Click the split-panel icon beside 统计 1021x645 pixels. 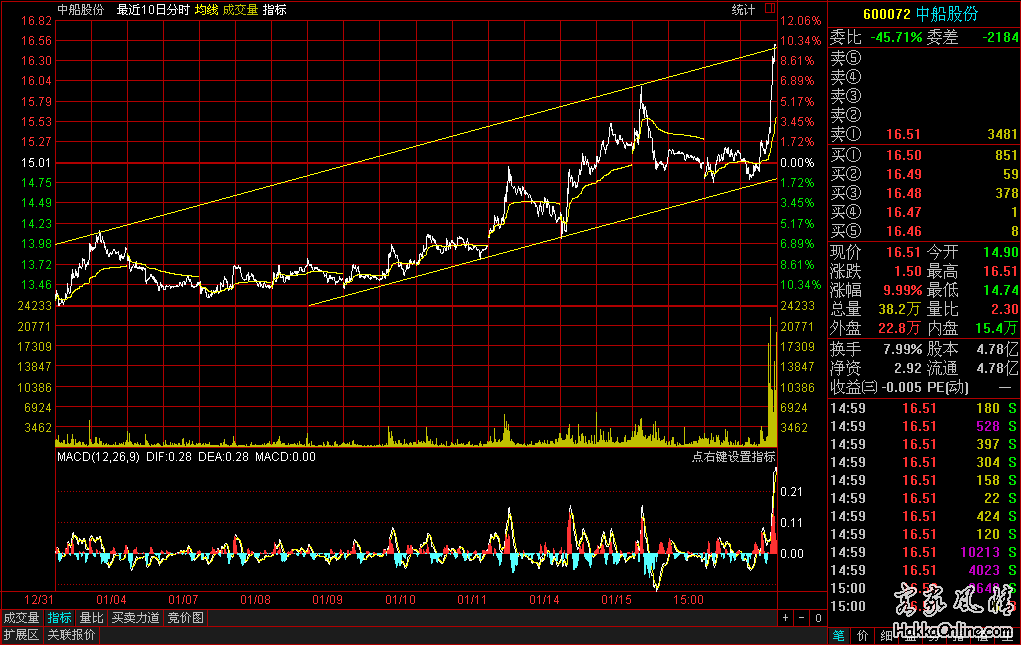click(x=770, y=8)
